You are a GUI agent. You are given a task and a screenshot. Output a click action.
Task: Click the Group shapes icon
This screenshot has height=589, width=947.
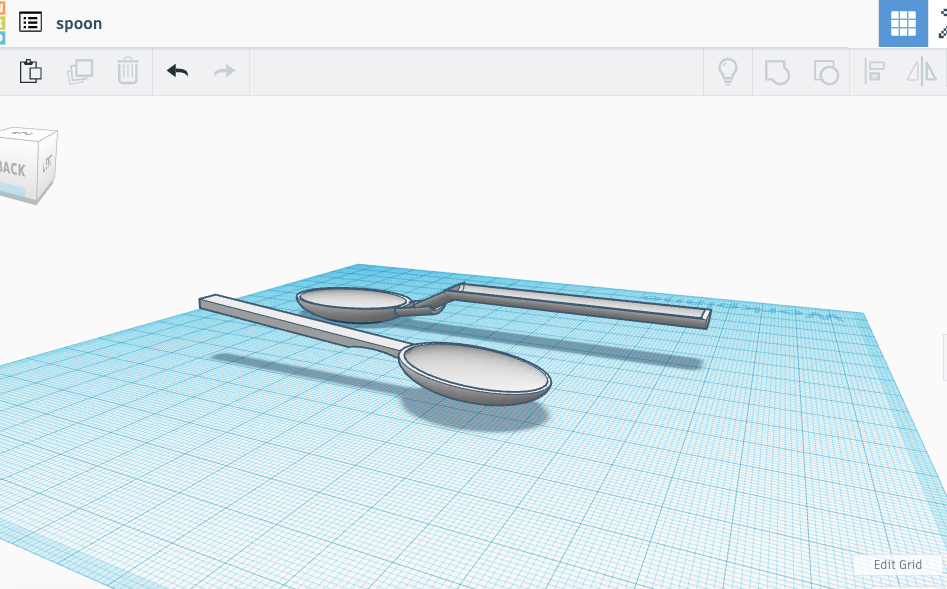point(777,72)
